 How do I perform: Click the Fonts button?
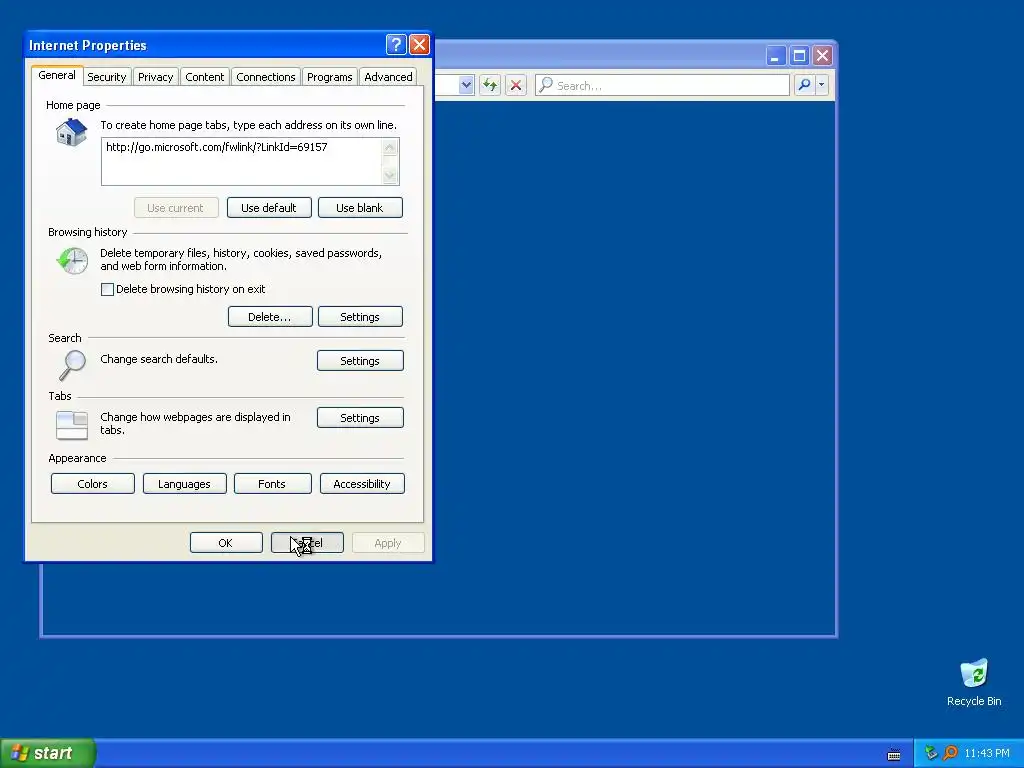272,484
